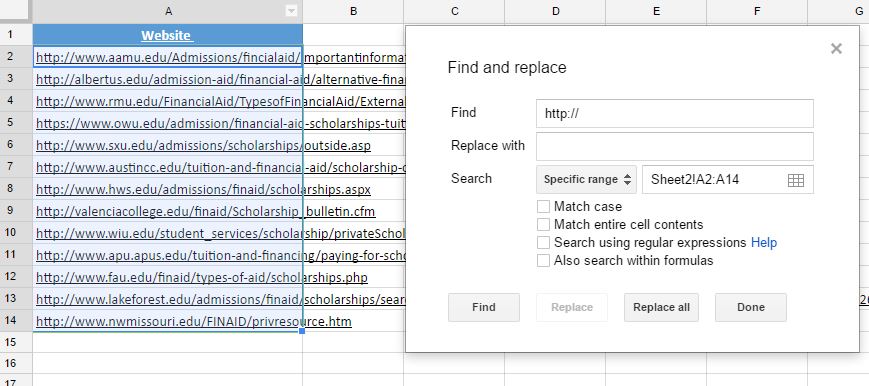Select the sxu.edu URL cell
The image size is (869, 386).
(x=167, y=145)
